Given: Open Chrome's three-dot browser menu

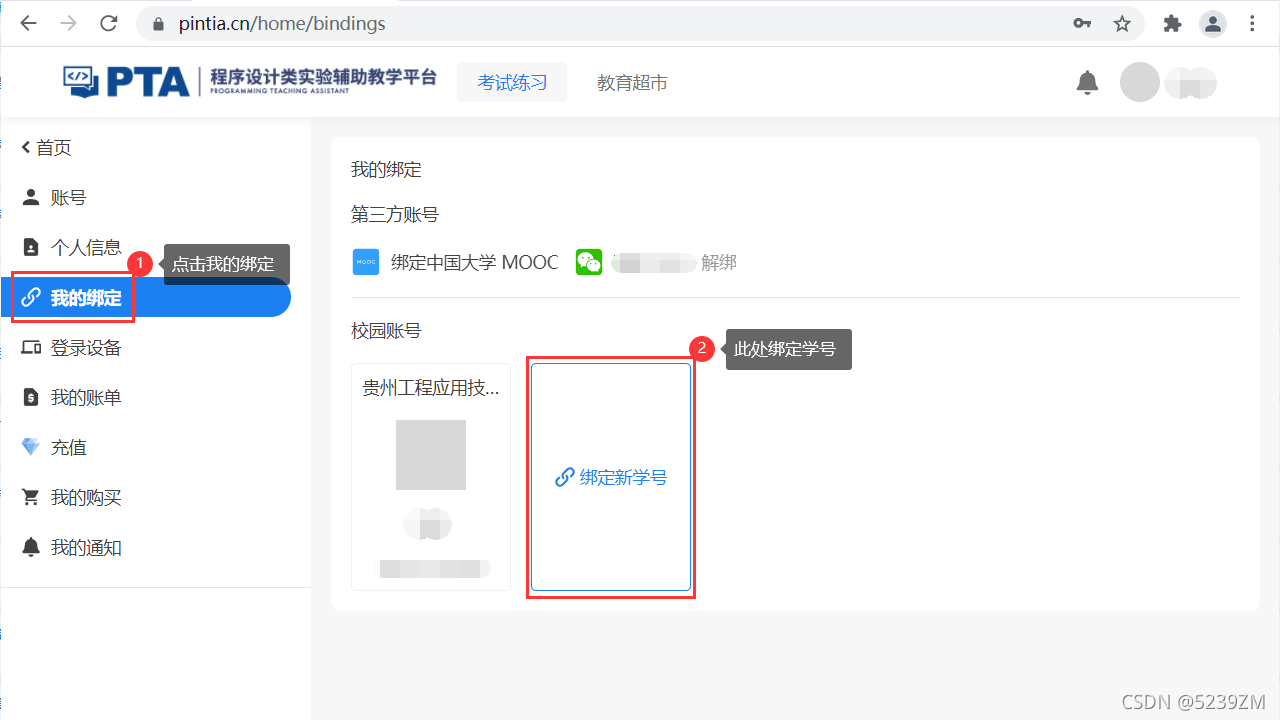Looking at the screenshot, I should 1252,23.
